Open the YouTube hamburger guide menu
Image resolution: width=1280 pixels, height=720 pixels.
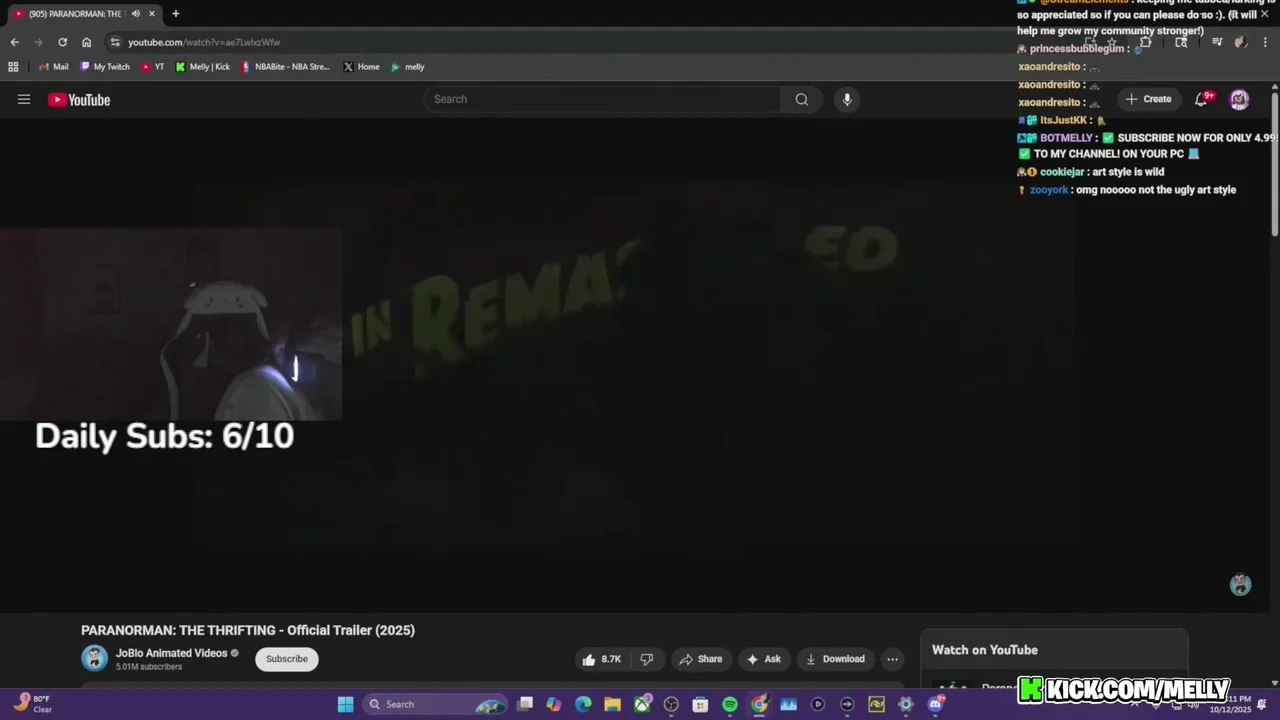[x=24, y=99]
